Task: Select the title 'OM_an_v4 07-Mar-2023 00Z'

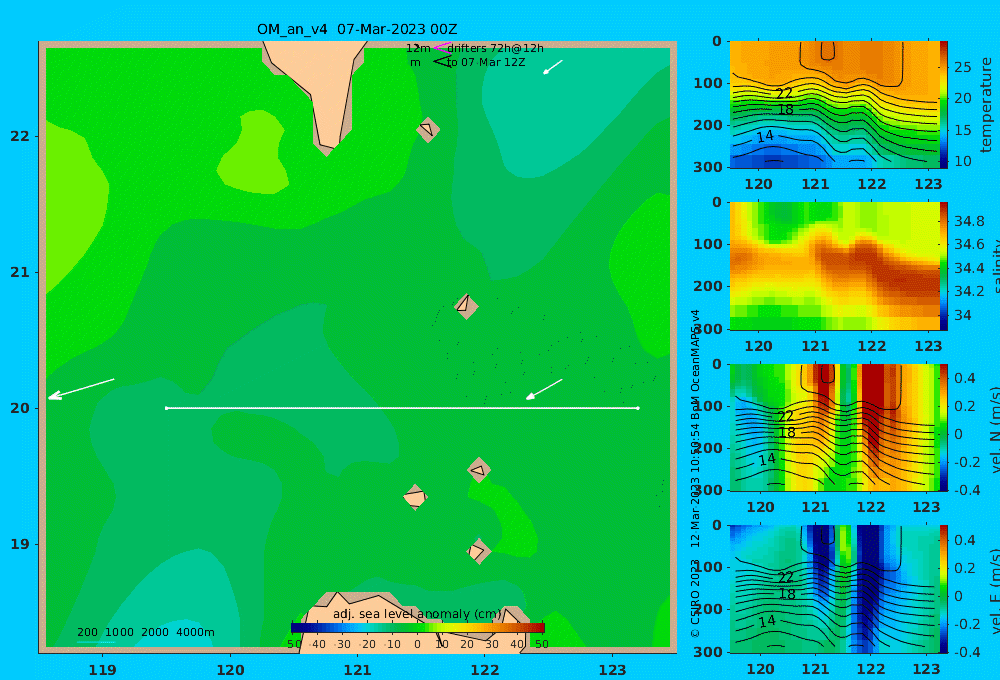Action: pos(357,29)
